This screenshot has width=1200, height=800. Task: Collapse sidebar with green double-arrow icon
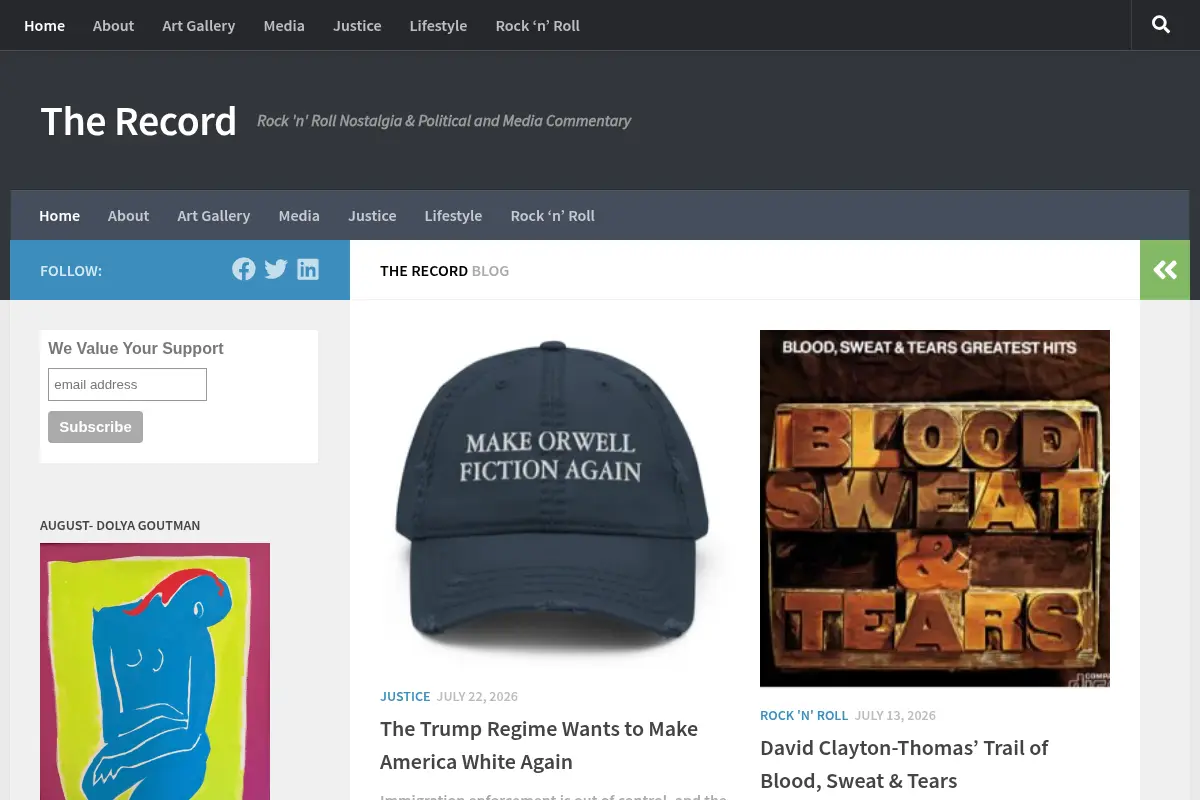pyautogui.click(x=1165, y=270)
